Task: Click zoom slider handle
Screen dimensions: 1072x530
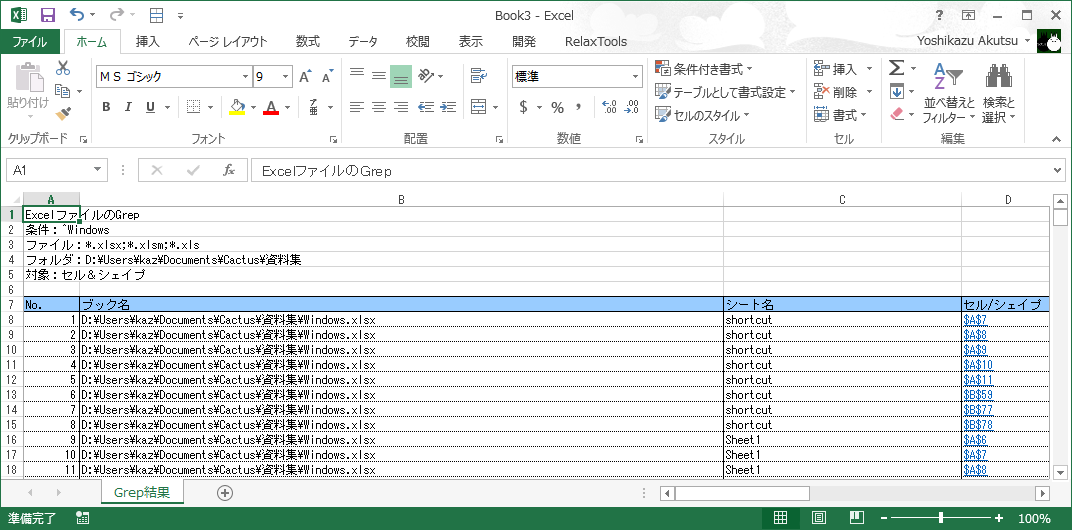Action: (x=941, y=518)
